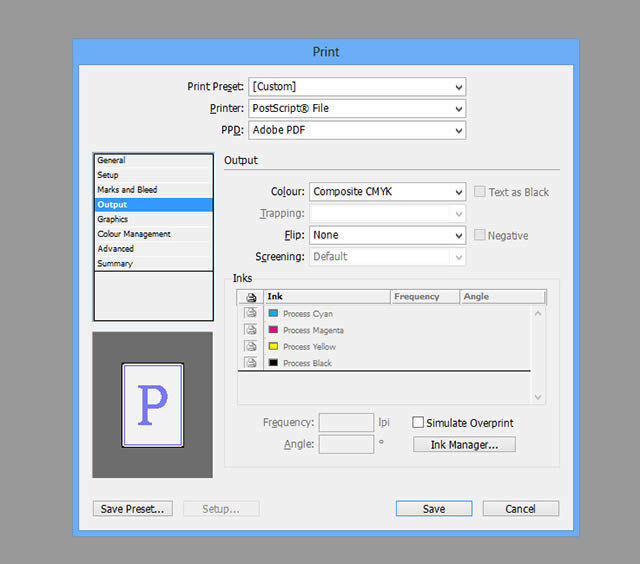Open the Trapping dropdown
Image resolution: width=640 pixels, height=564 pixels.
coord(387,213)
